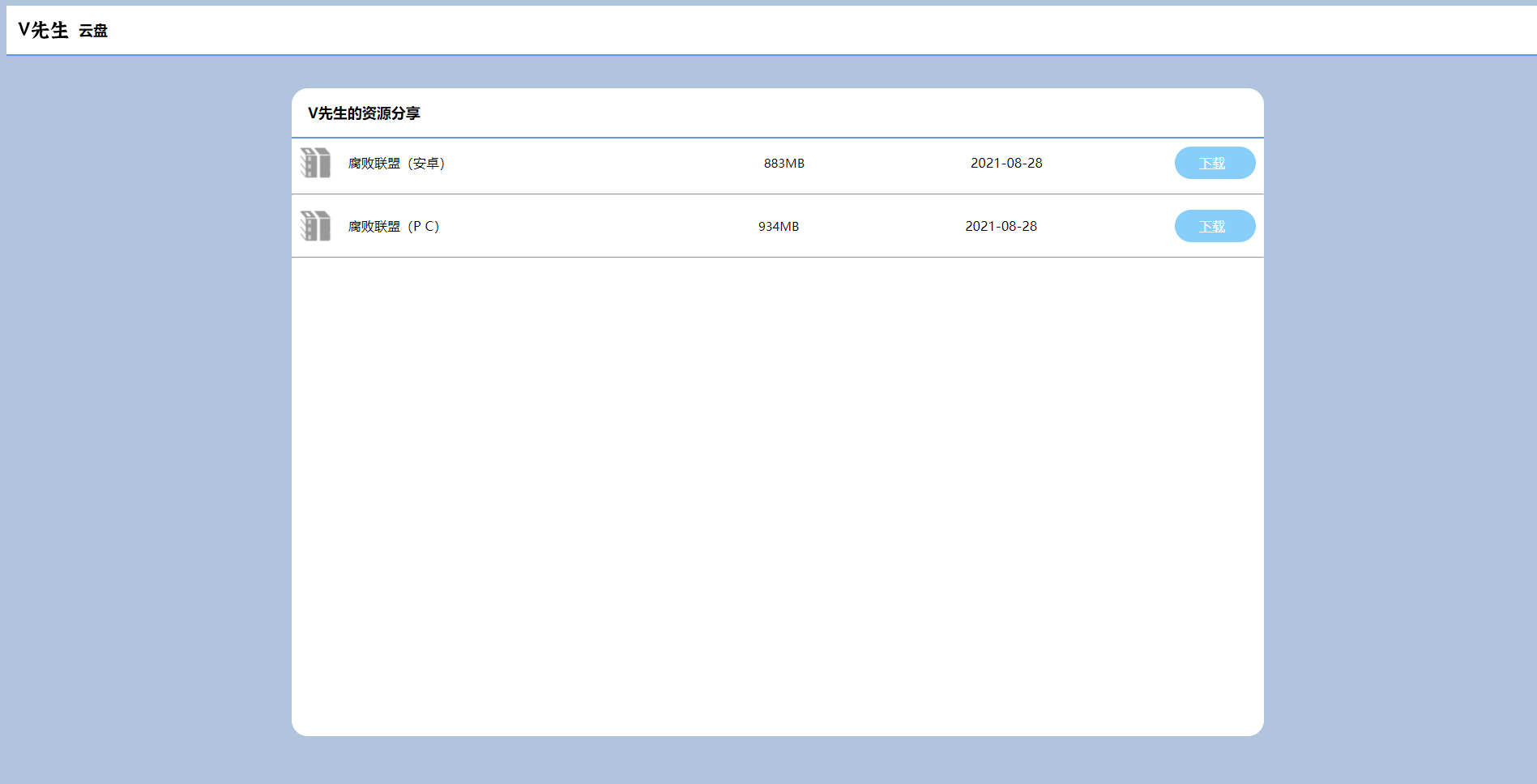Click the 934MB file size text
The height and width of the screenshot is (784, 1537).
tap(778, 227)
